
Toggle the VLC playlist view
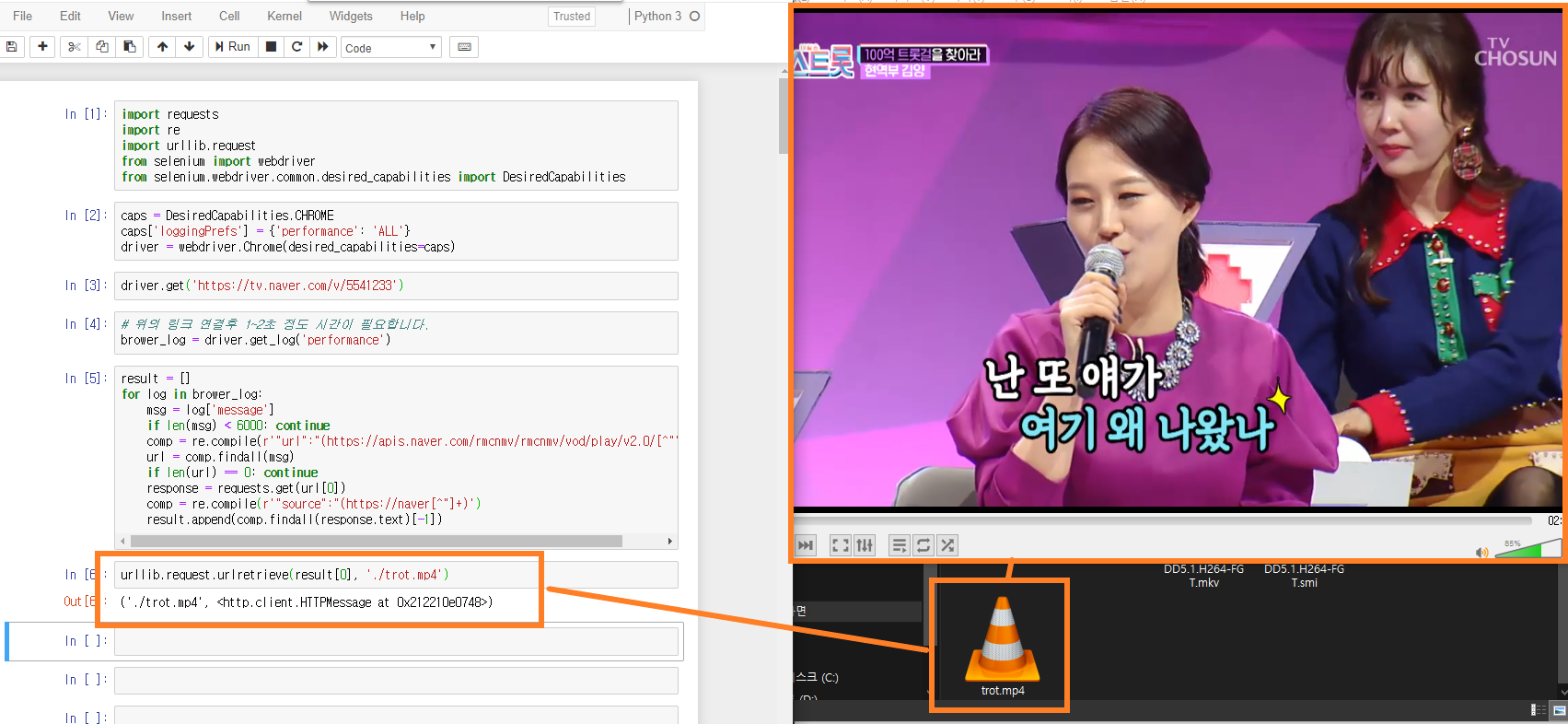[x=900, y=545]
